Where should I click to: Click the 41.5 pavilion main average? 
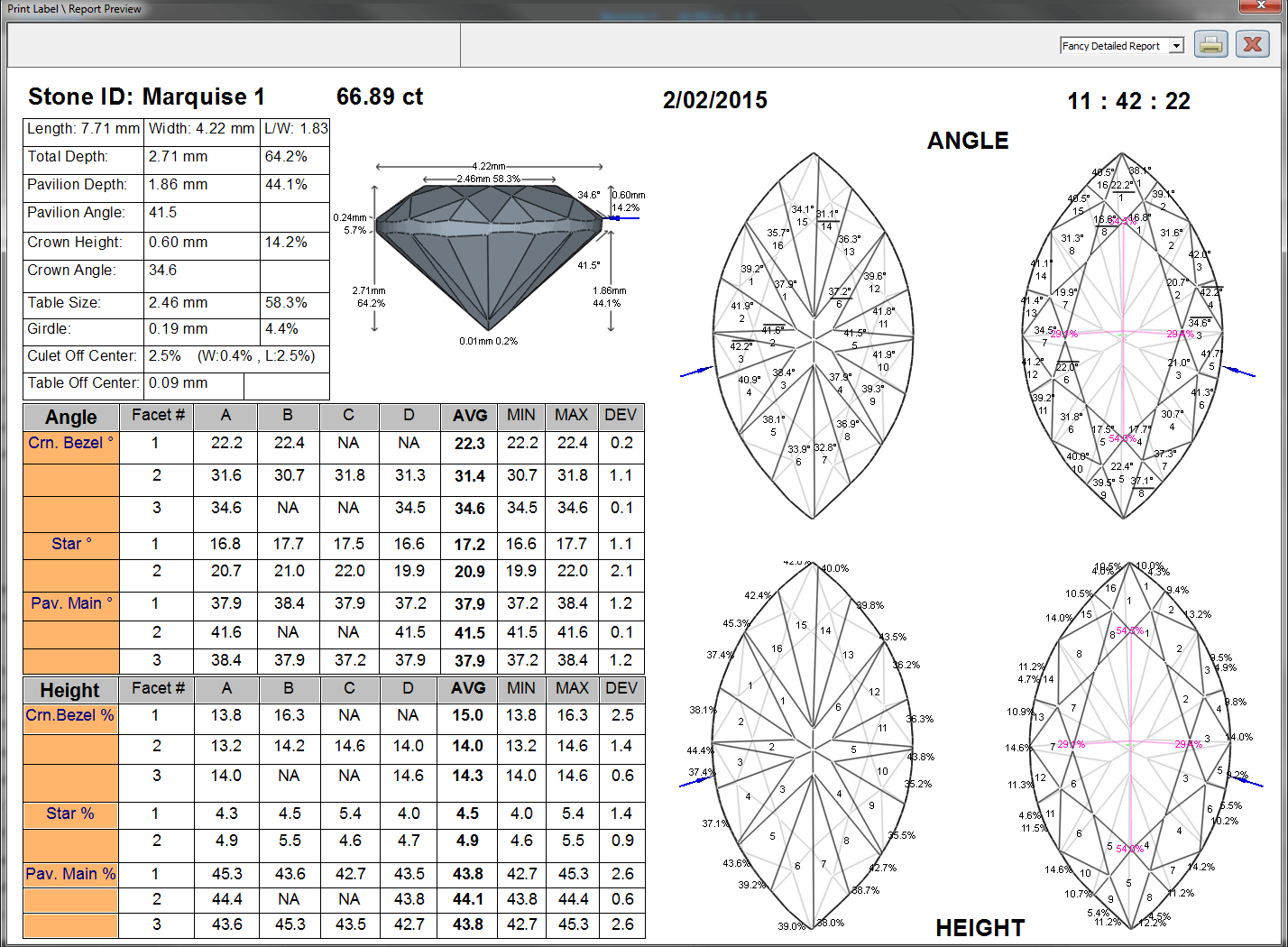(x=470, y=633)
